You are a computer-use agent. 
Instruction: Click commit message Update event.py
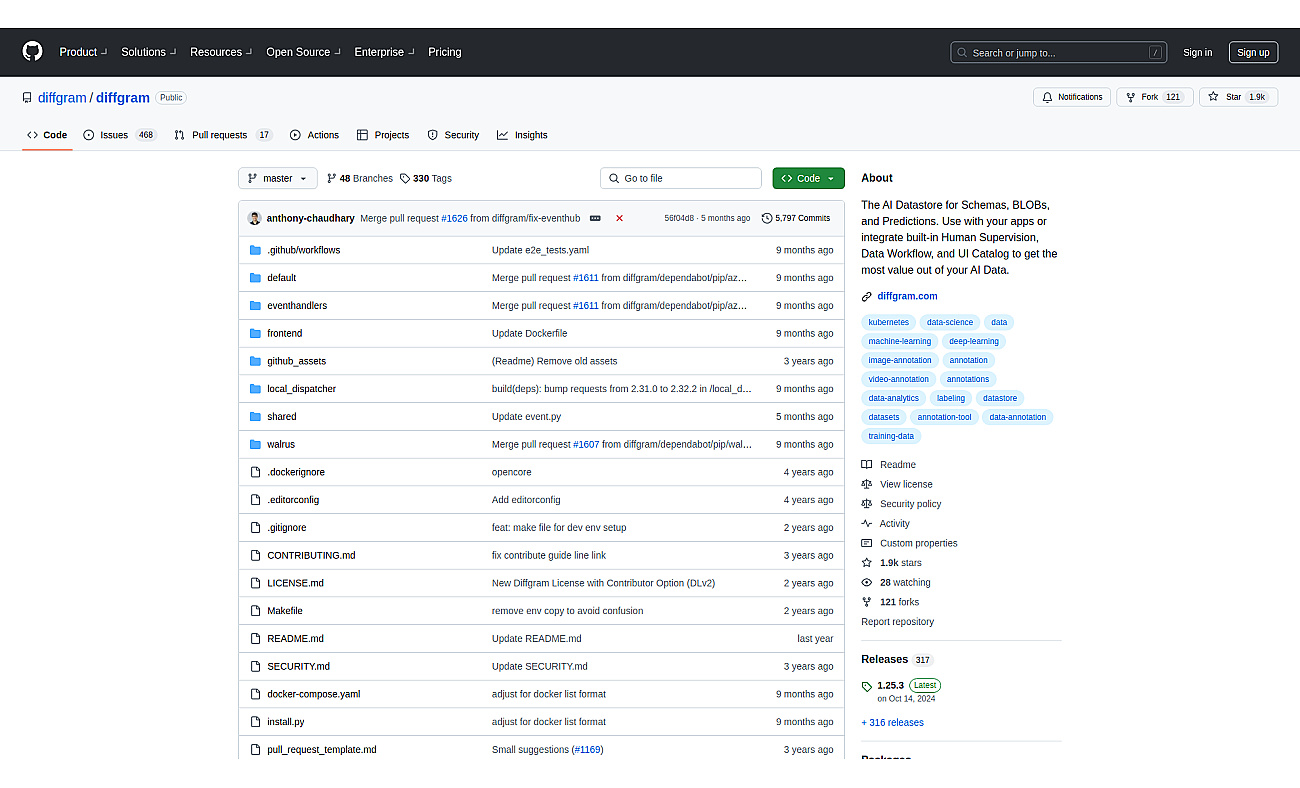(x=526, y=417)
